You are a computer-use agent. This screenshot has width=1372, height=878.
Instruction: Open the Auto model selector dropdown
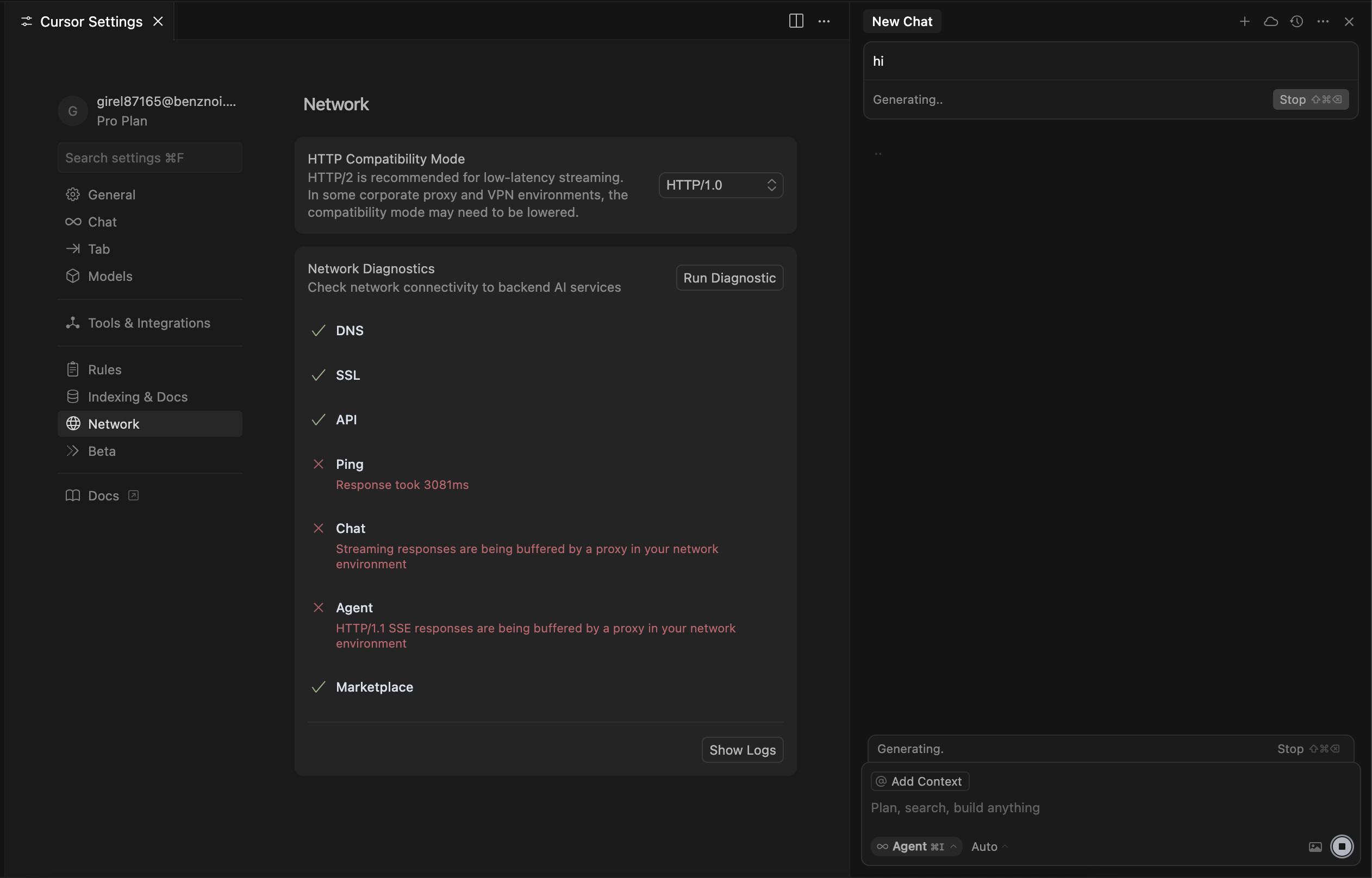(990, 846)
